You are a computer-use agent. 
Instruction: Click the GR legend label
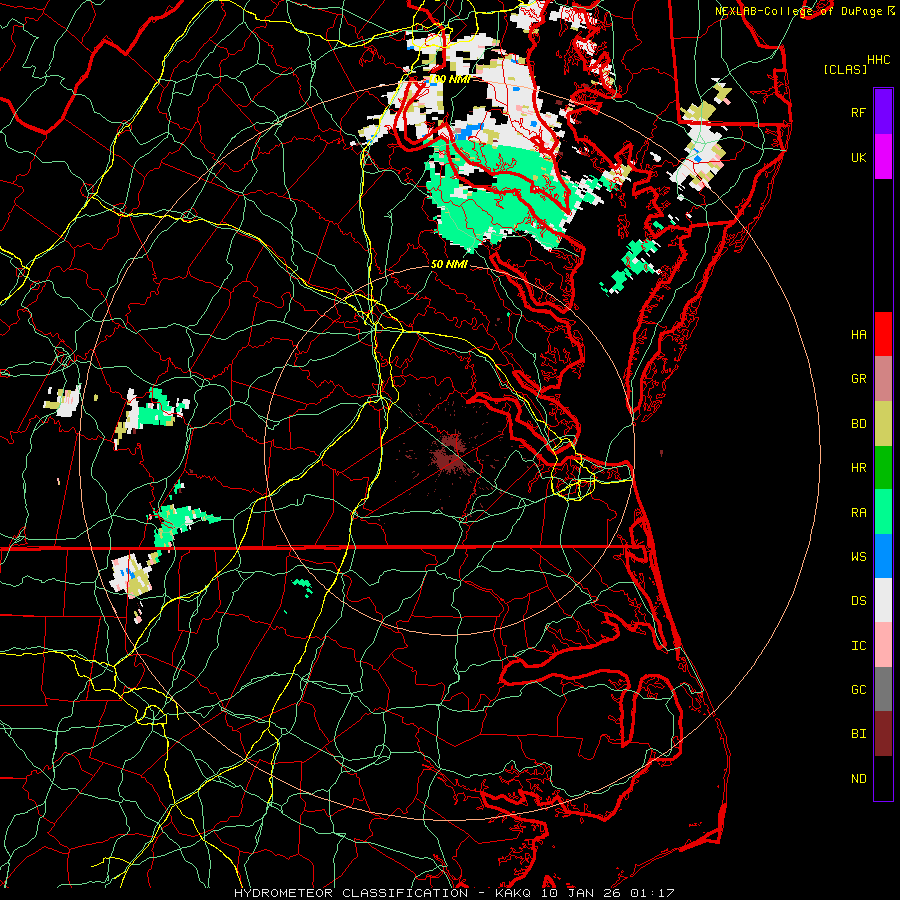(858, 378)
